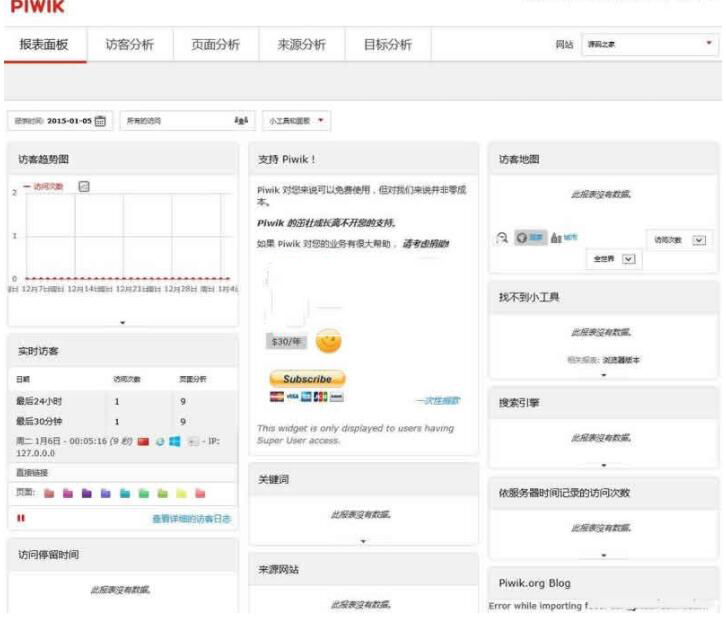Click the 最后24小时 row label
This screenshot has width=726, height=617.
tap(39, 401)
